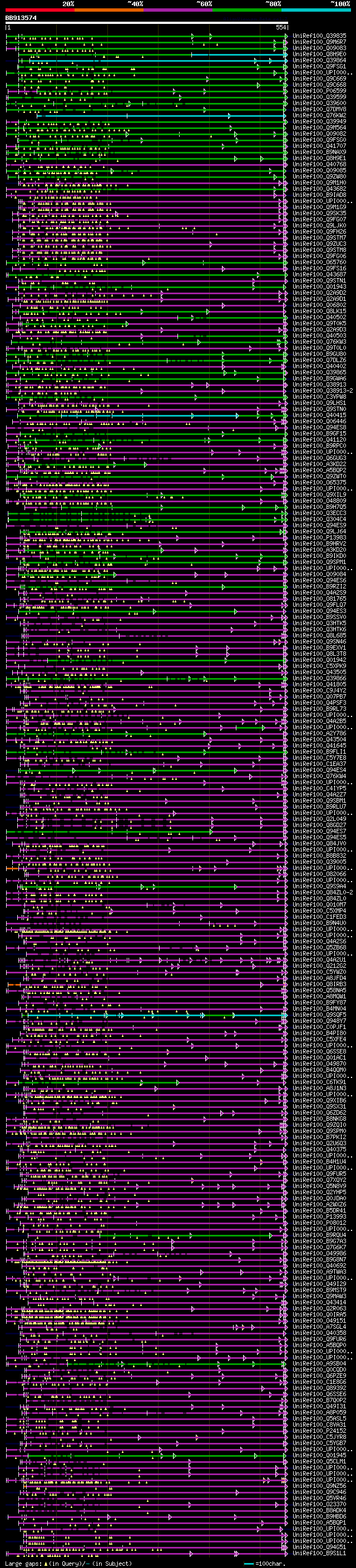
Task: Click hit UniRef100_Q5CLM1
Action: click(319, 1461)
